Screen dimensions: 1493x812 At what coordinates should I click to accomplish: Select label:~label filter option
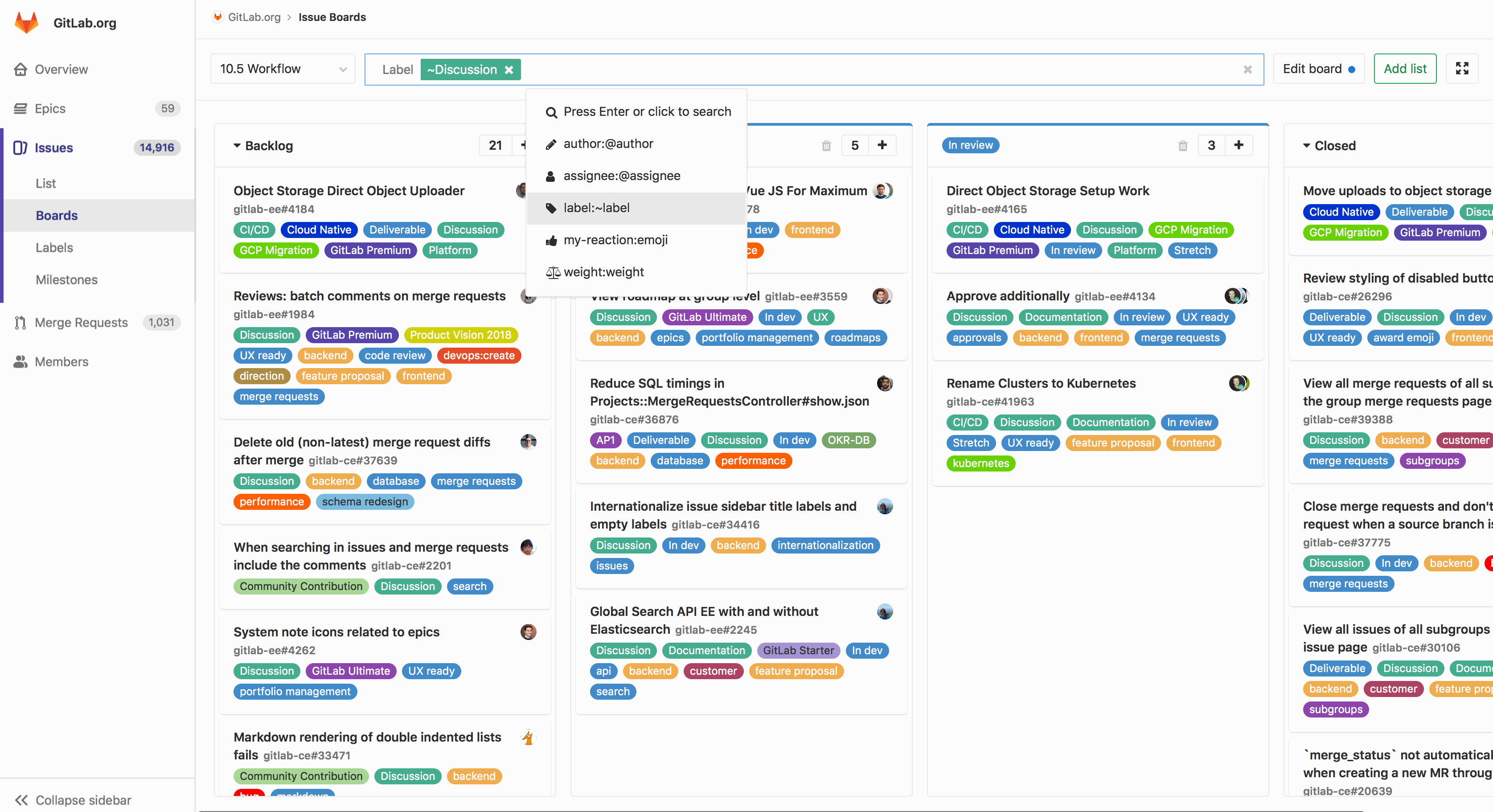pyautogui.click(x=636, y=208)
